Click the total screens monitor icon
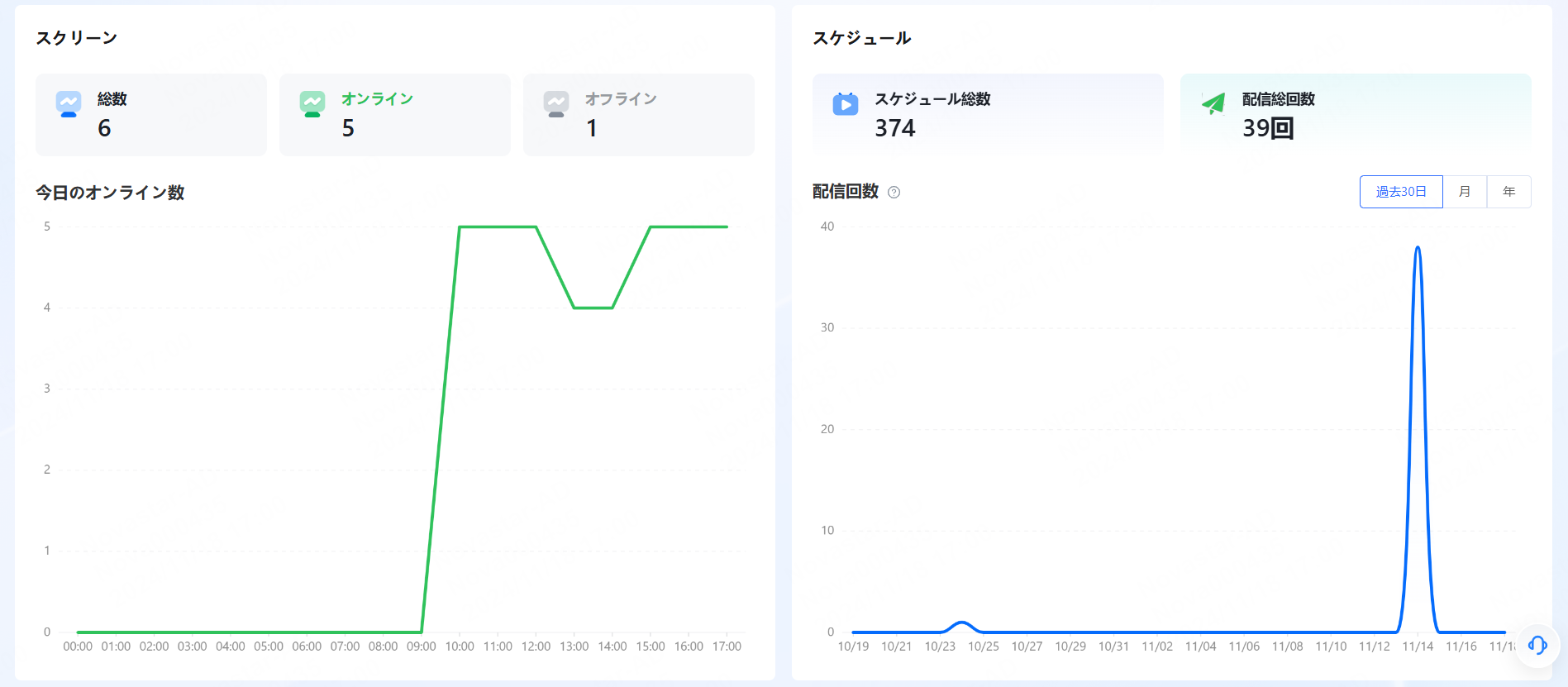The image size is (1568, 687). (x=69, y=103)
